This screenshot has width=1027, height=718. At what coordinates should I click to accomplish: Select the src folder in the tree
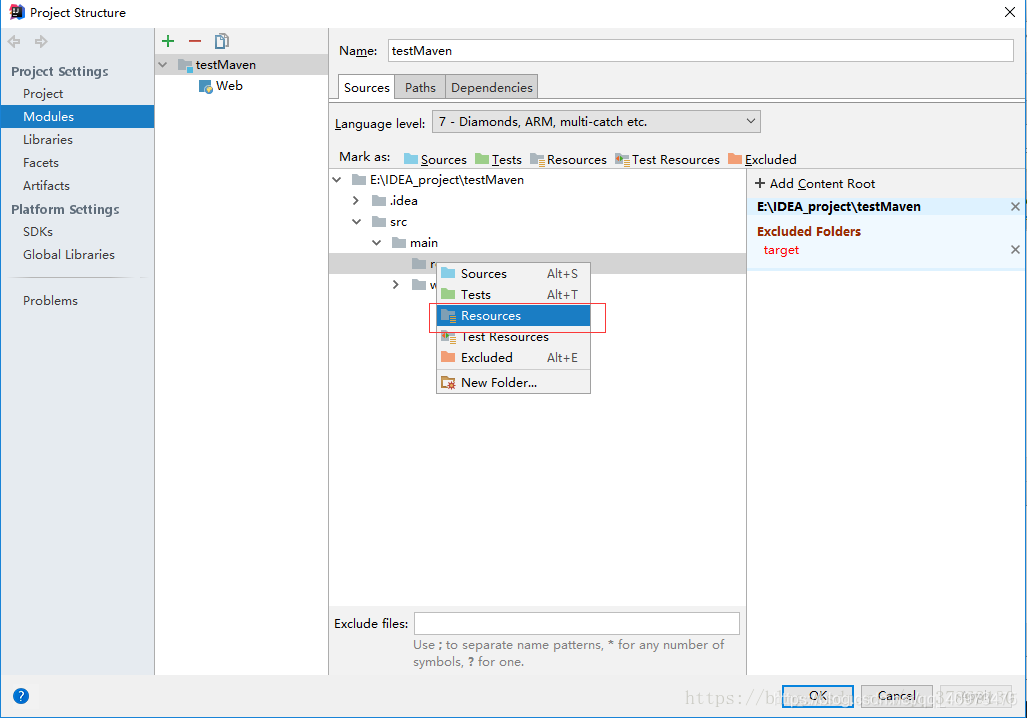click(398, 221)
